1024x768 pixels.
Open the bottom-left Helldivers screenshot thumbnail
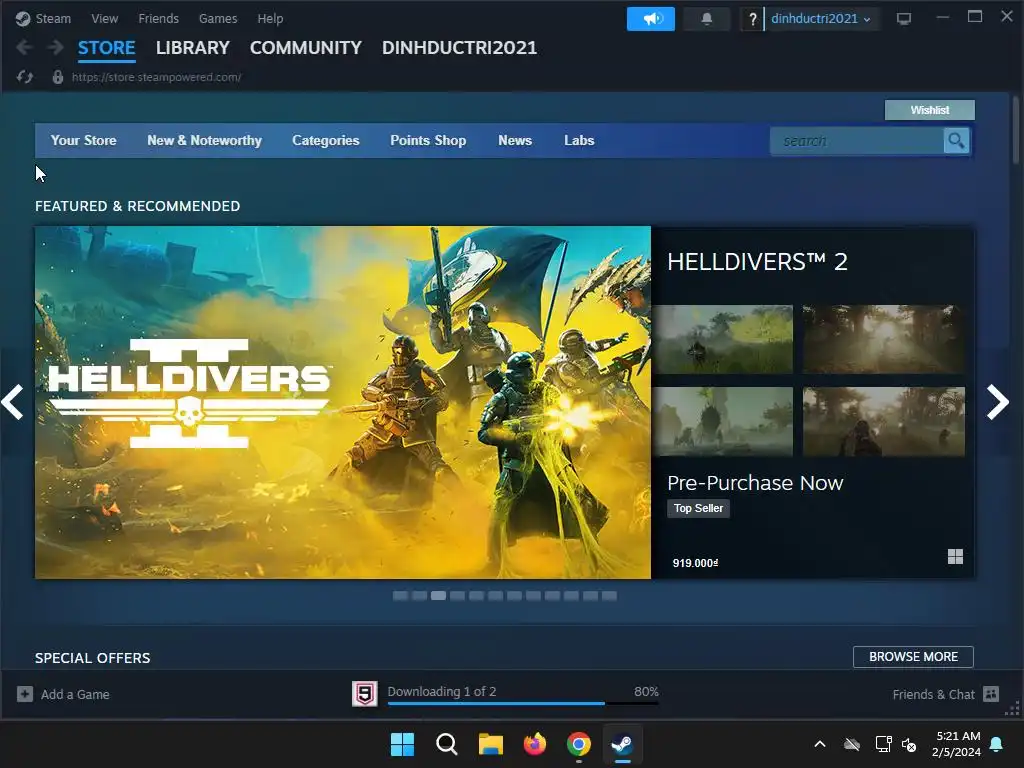[x=722, y=421]
